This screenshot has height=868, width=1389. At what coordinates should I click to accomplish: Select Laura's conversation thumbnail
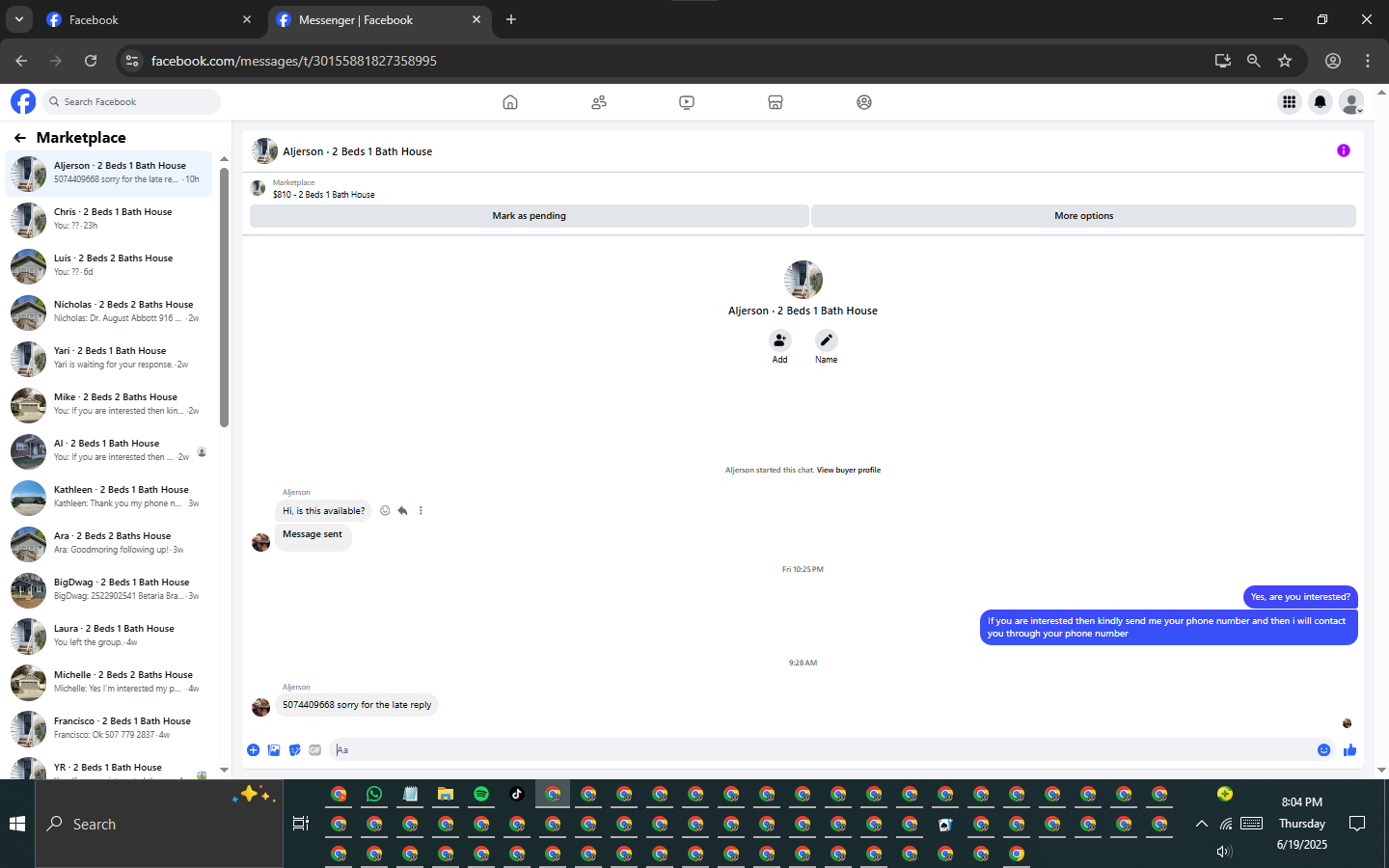[x=28, y=637]
